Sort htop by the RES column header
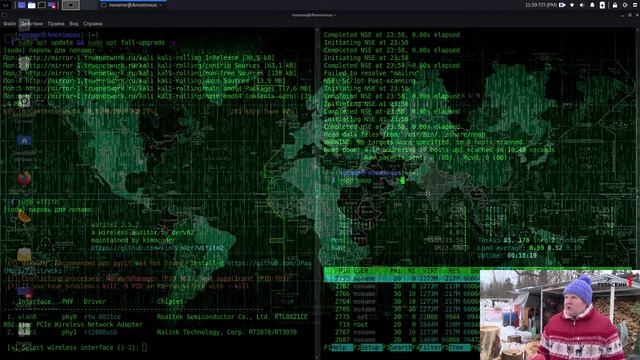The width and height of the screenshot is (640, 360). pyautogui.click(x=454, y=271)
